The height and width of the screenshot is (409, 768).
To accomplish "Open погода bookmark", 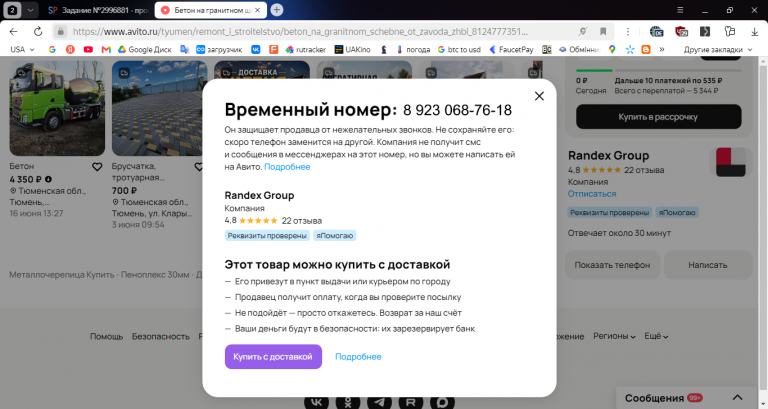I will coord(413,49).
